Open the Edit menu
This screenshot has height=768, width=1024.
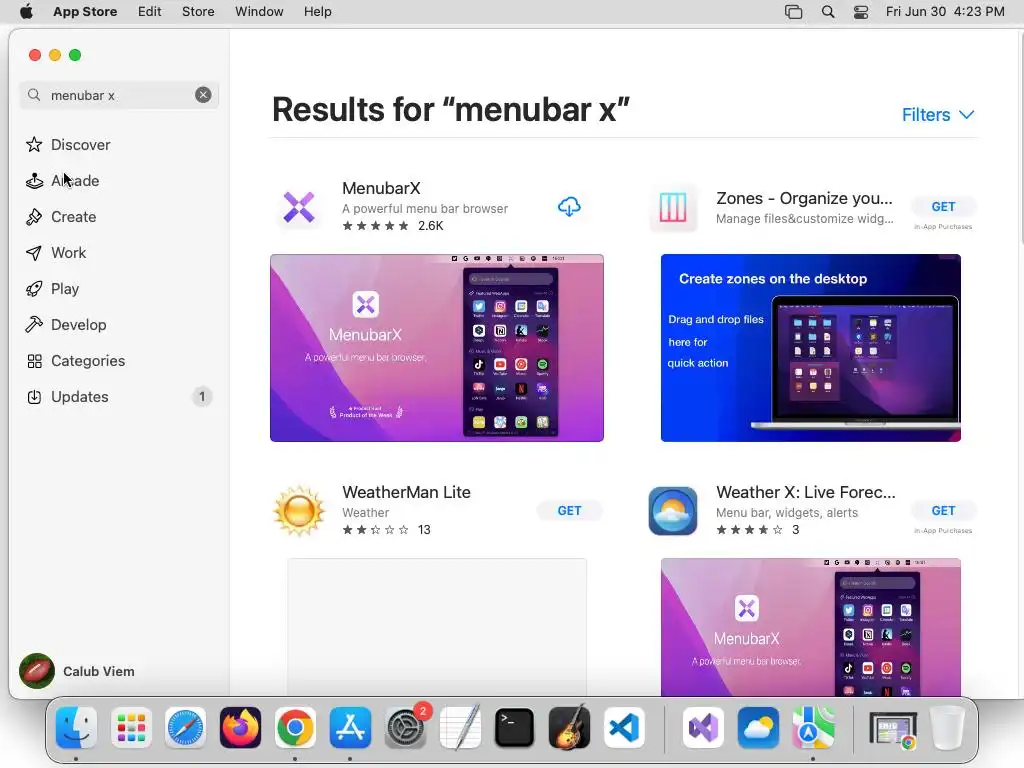click(x=150, y=12)
